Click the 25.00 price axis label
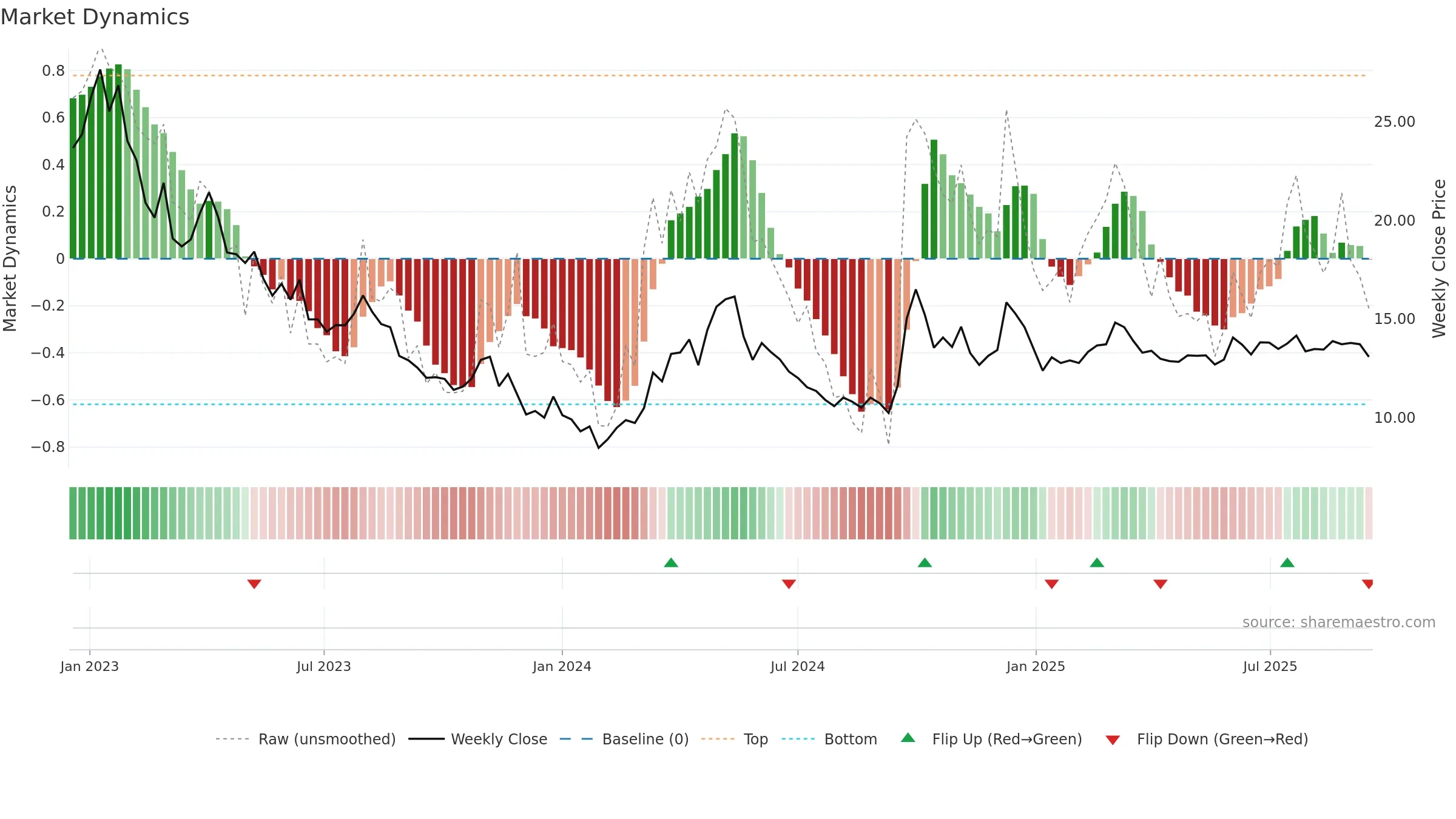 click(1395, 121)
